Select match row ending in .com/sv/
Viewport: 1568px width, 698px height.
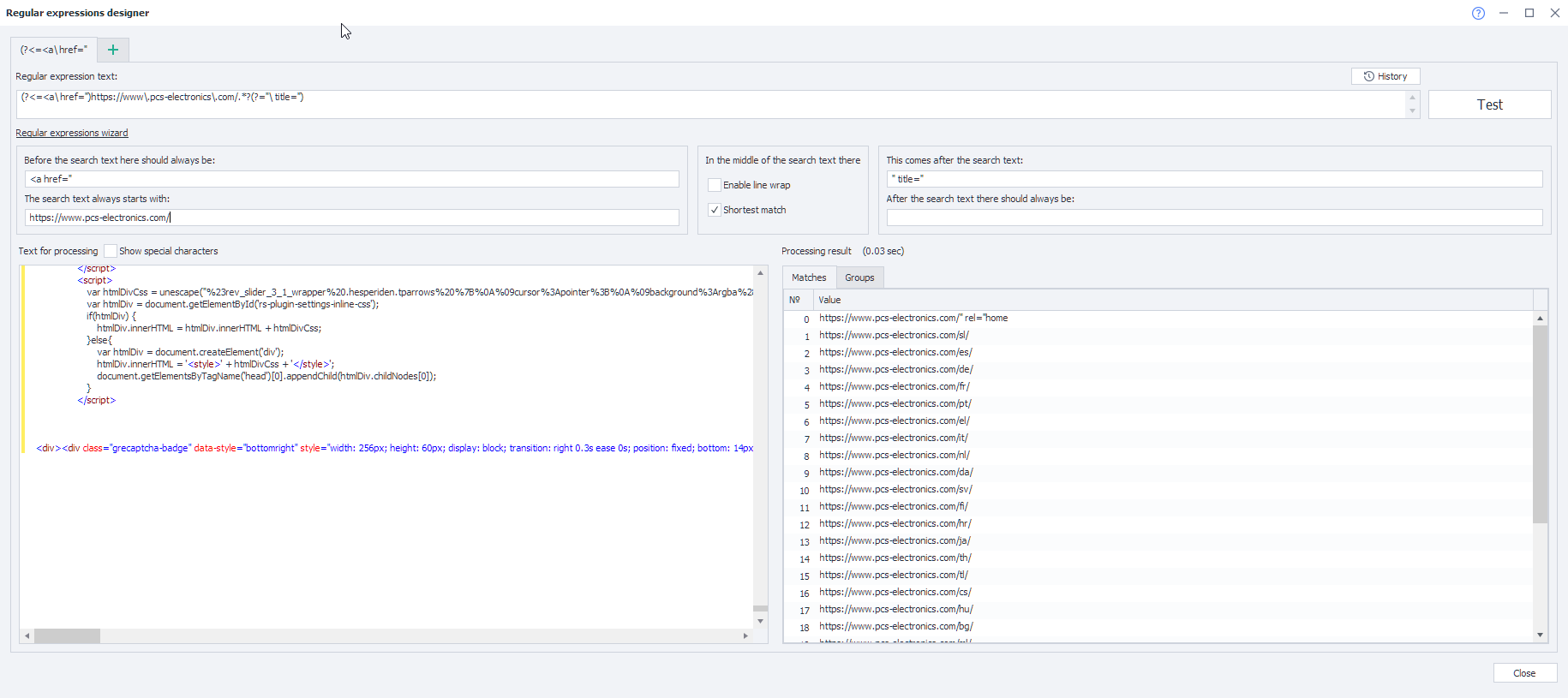pyautogui.click(x=1158, y=489)
